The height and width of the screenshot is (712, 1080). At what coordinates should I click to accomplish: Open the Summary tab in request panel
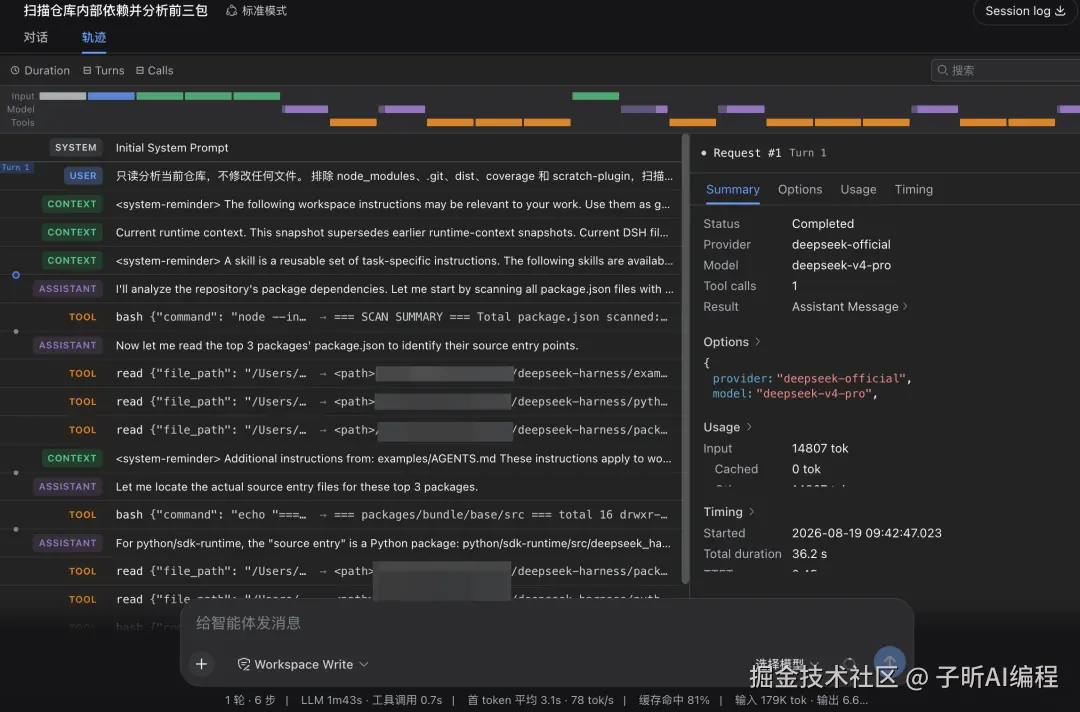pyautogui.click(x=732, y=189)
